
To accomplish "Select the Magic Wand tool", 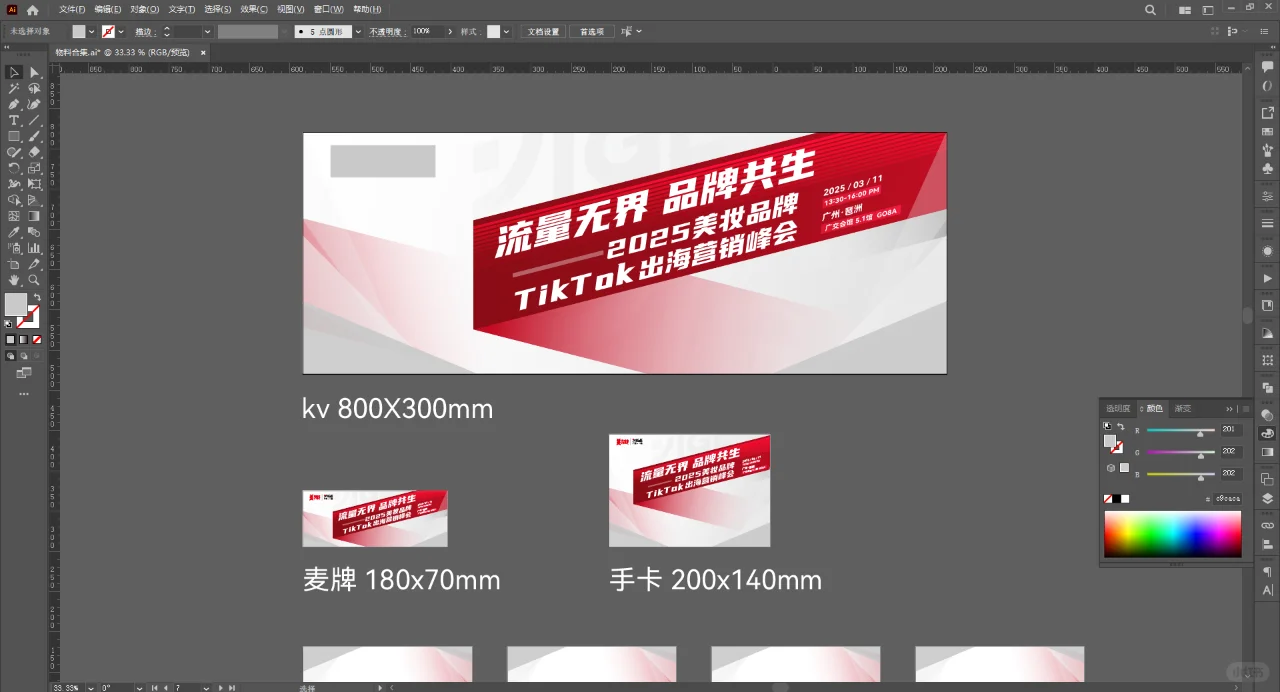I will [14, 88].
